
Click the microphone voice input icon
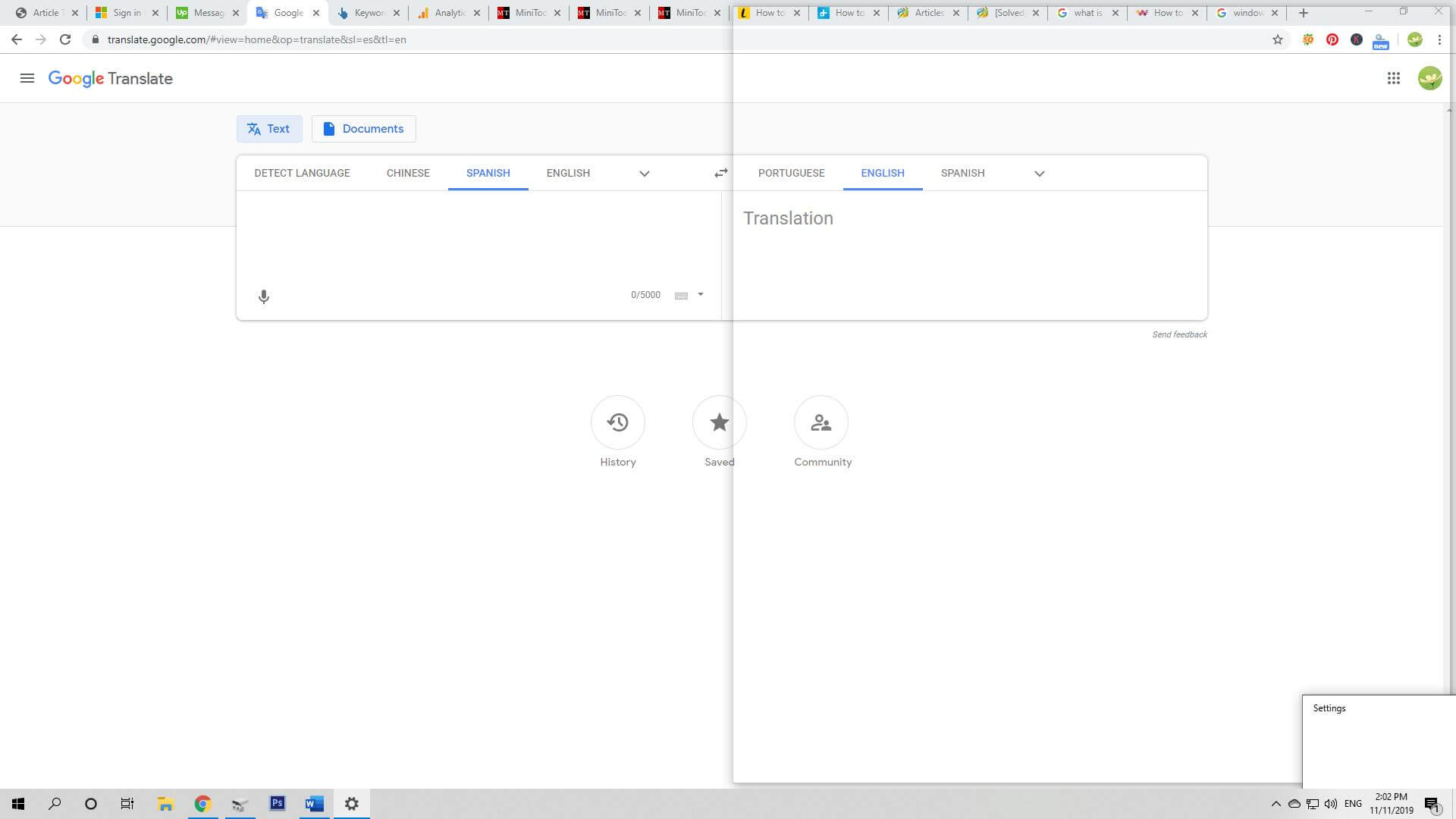[264, 297]
